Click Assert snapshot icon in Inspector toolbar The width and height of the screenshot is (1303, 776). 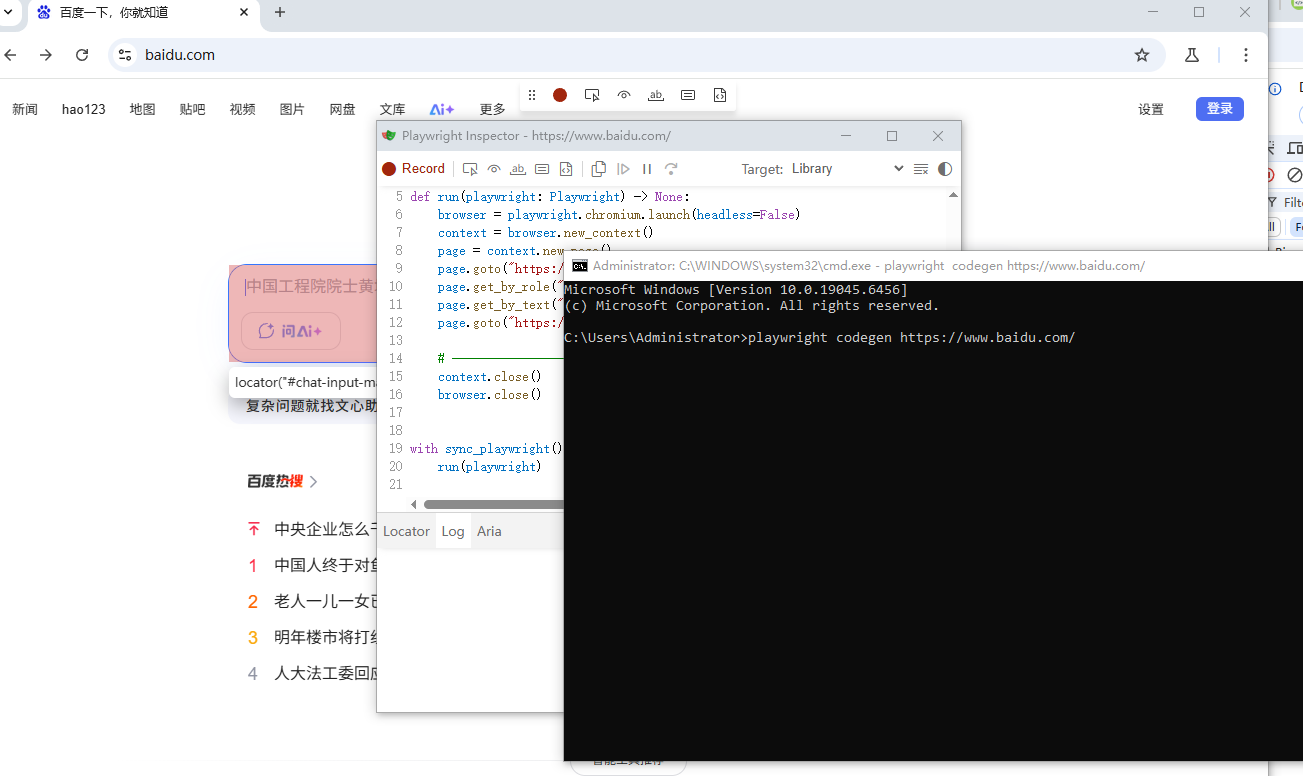(x=566, y=169)
